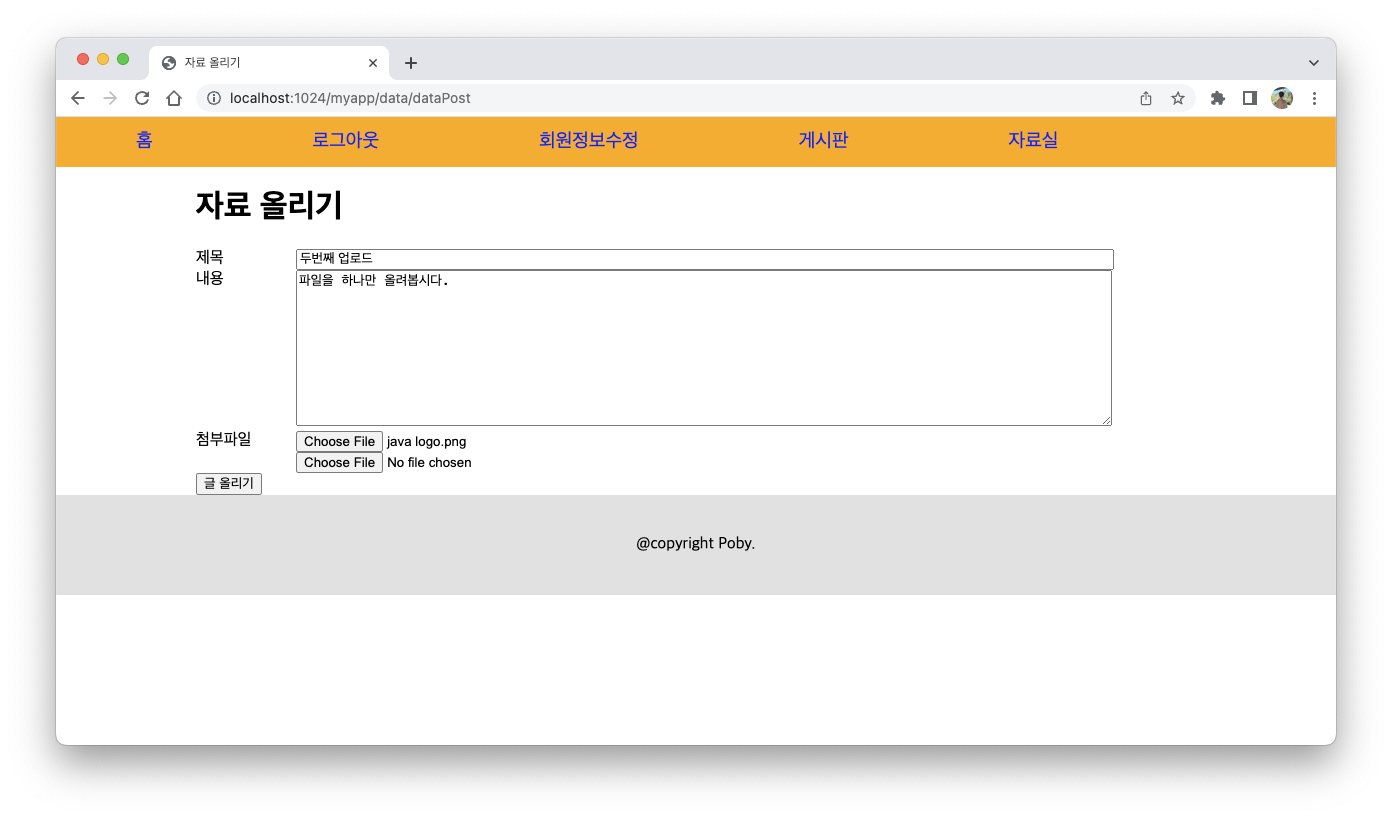Image resolution: width=1392 pixels, height=819 pixels.
Task: Click Choose File beside java logo.png
Action: [339, 441]
